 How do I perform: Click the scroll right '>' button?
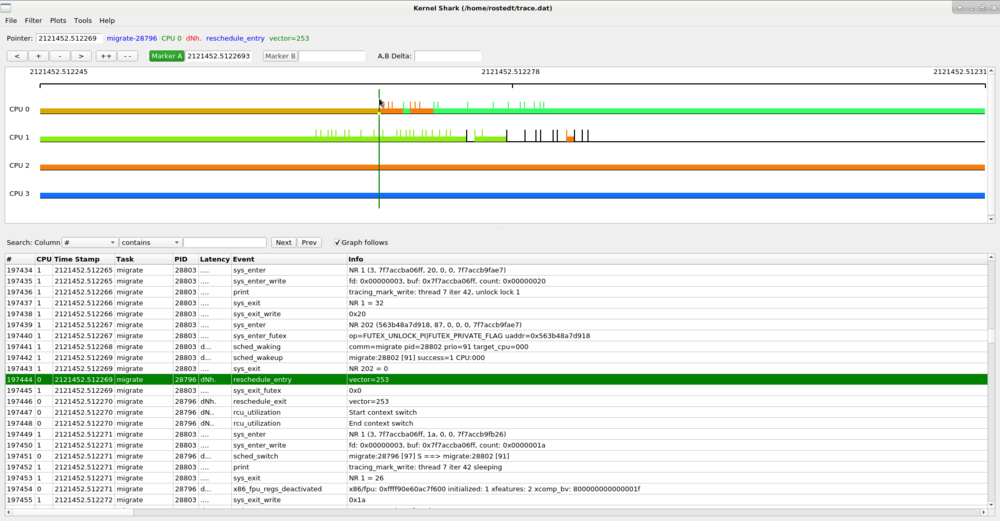pos(81,56)
